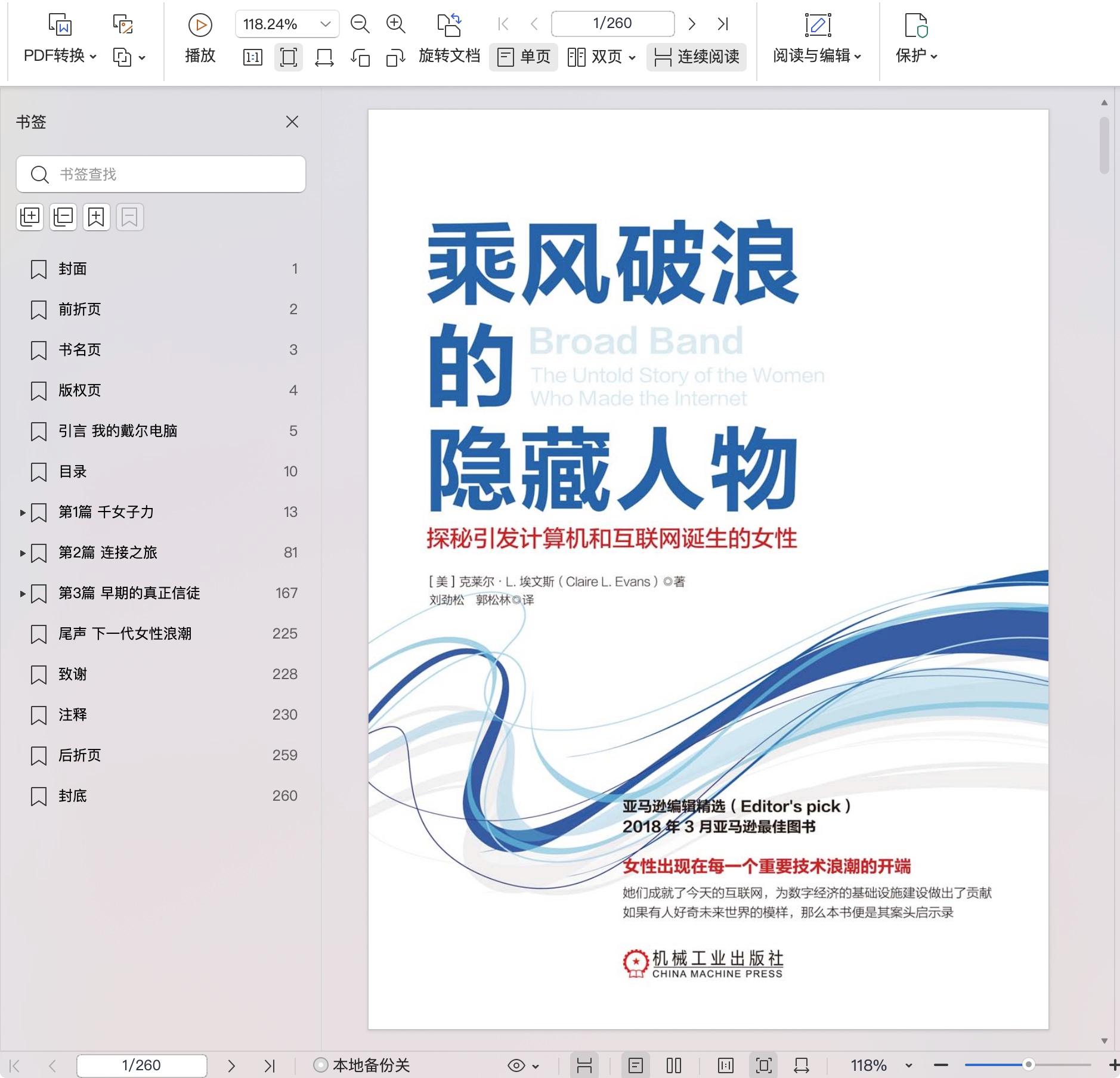Click the add bookmark icon

96,217
